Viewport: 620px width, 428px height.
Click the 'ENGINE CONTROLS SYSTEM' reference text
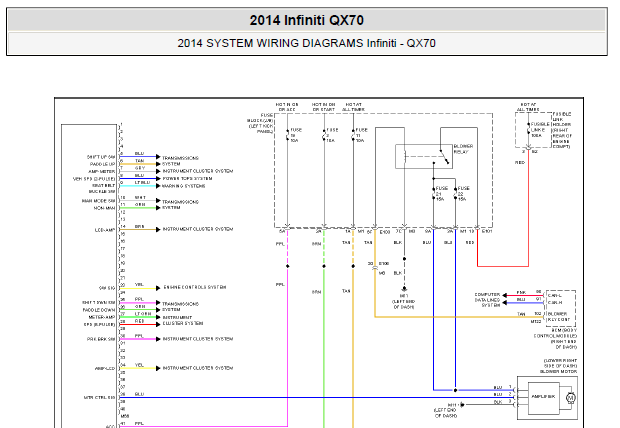(x=195, y=287)
